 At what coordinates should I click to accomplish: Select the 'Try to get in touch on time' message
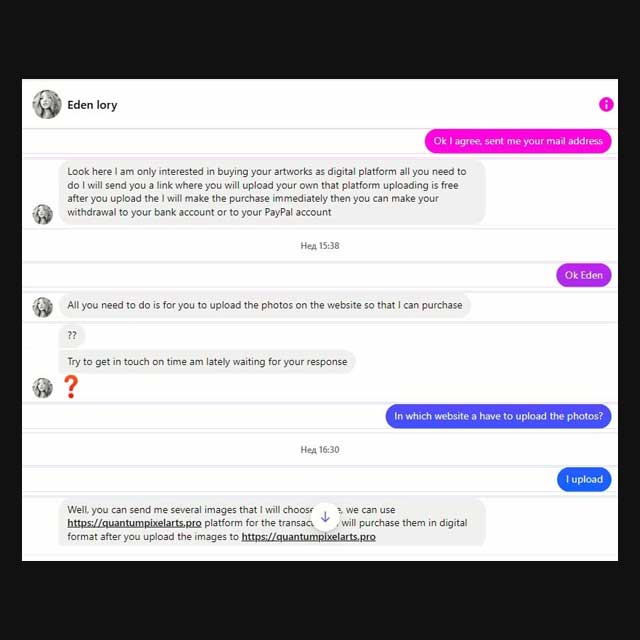(x=207, y=362)
